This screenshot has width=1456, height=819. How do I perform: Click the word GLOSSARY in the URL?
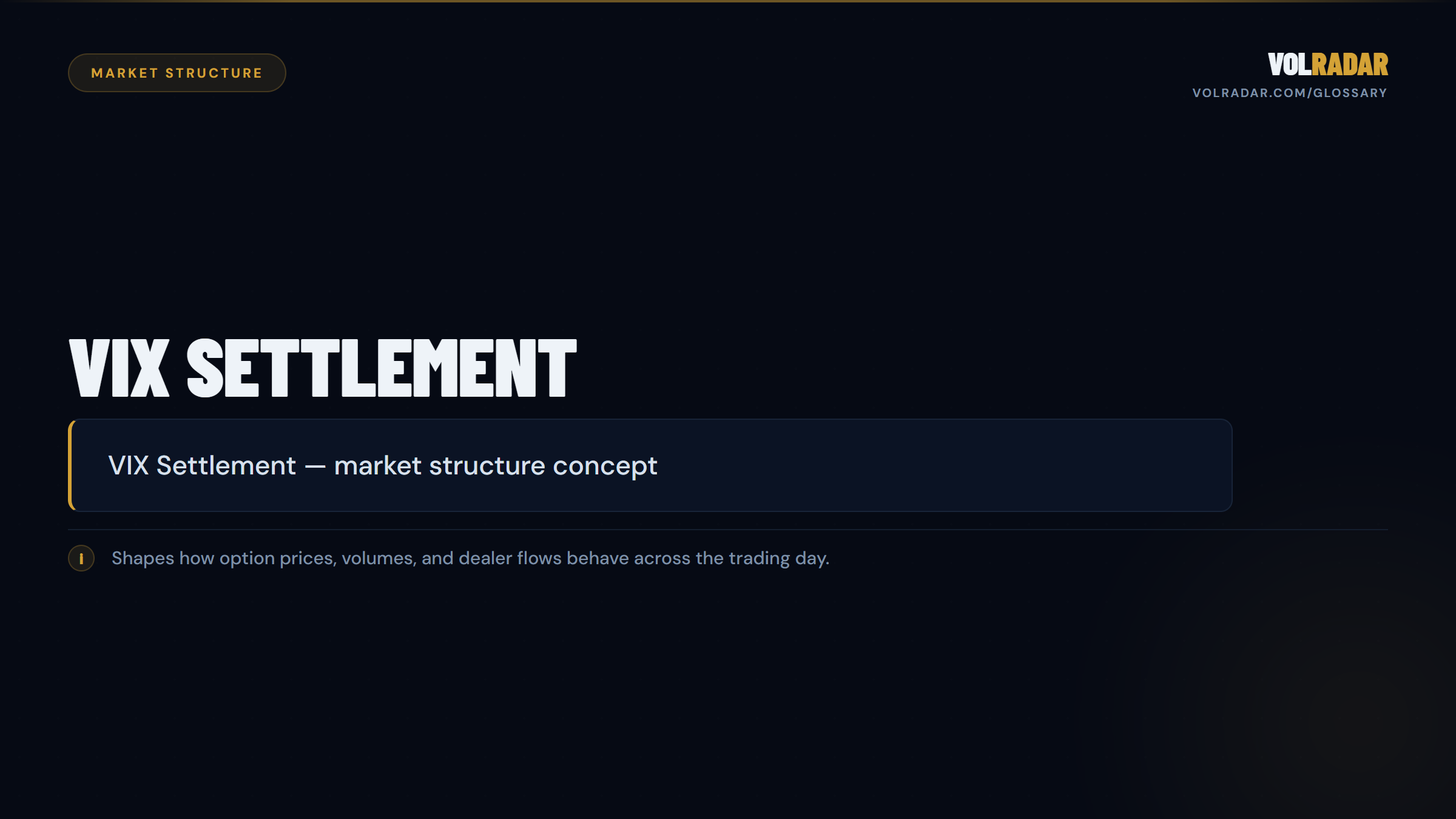click(x=1350, y=93)
